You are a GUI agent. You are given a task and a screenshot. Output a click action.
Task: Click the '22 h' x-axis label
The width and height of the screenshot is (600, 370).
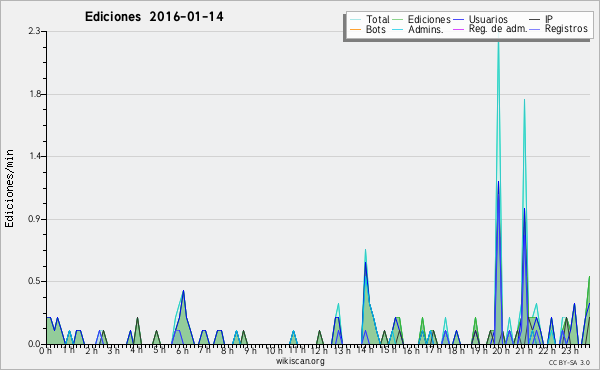[x=547, y=351]
